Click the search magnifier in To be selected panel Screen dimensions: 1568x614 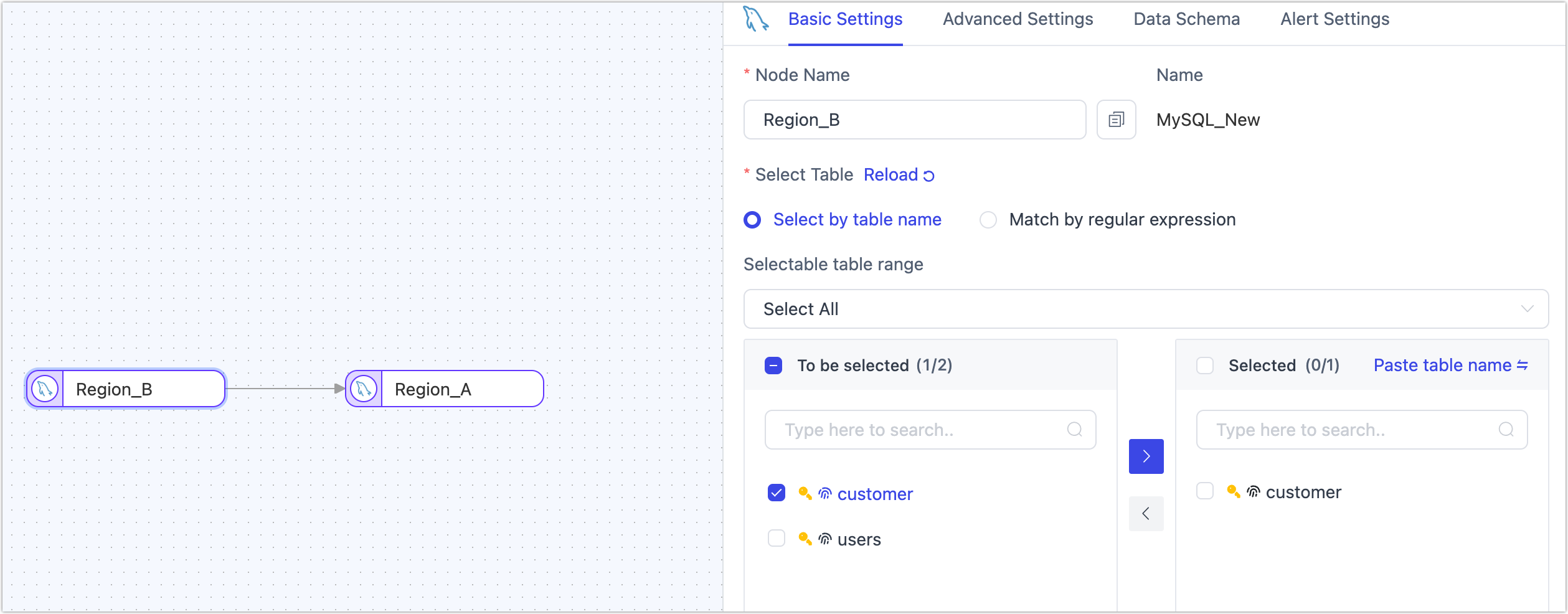1075,429
